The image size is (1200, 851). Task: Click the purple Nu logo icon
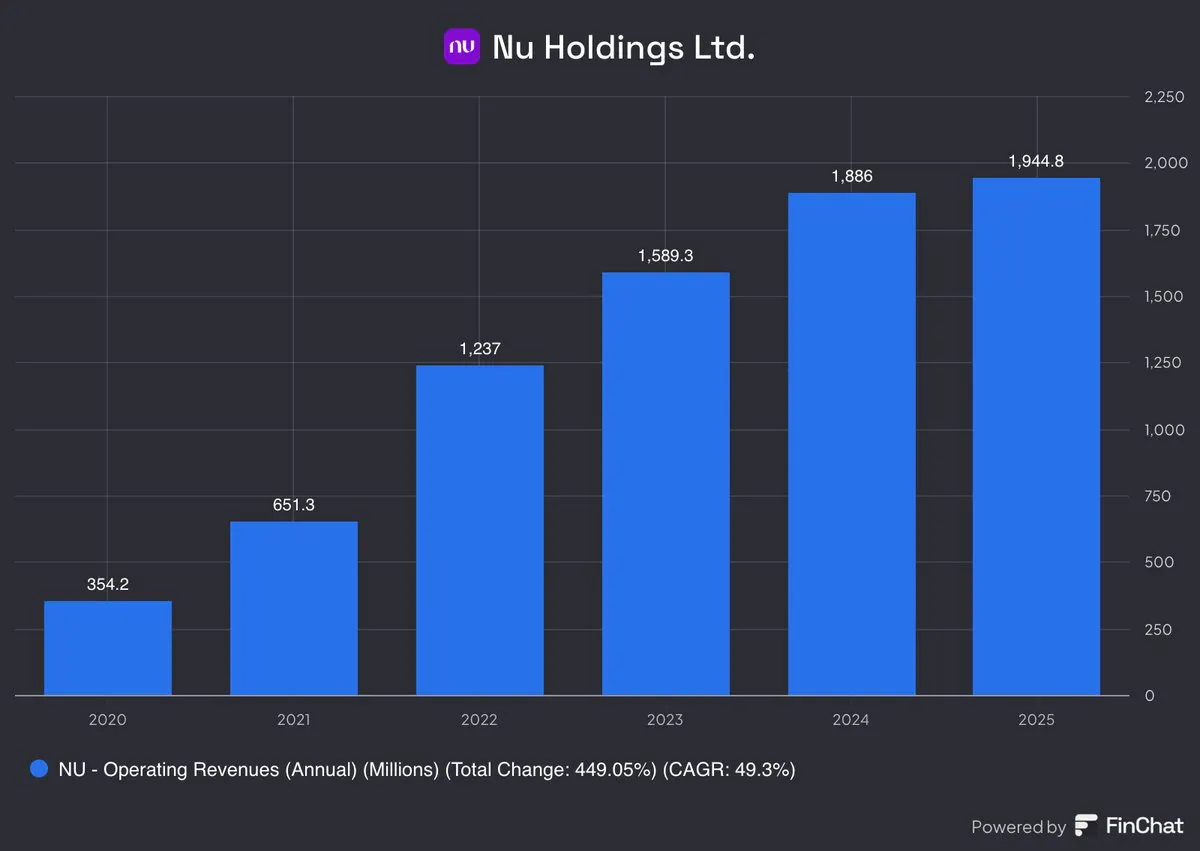pyautogui.click(x=462, y=47)
